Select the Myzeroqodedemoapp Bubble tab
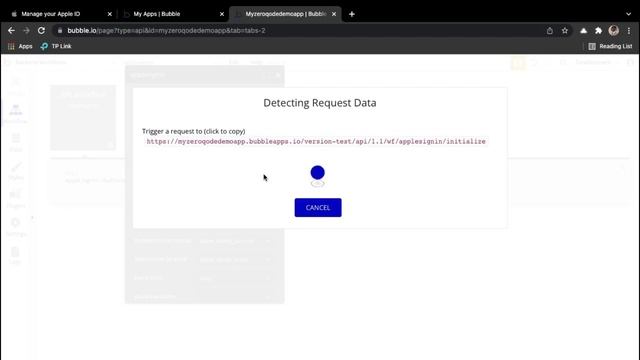This screenshot has width=640, height=360. click(286, 14)
